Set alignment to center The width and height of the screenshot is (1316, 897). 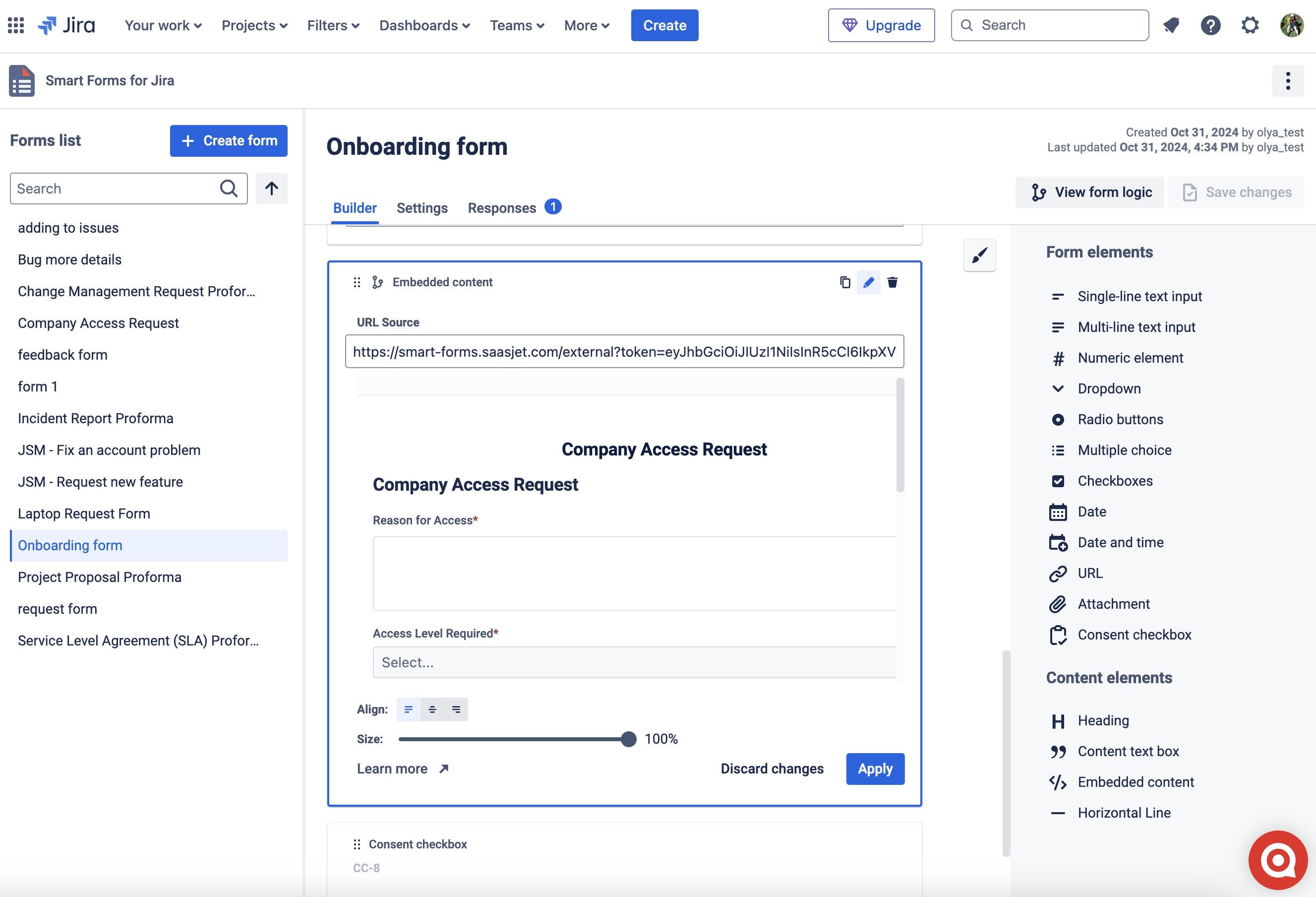(432, 709)
